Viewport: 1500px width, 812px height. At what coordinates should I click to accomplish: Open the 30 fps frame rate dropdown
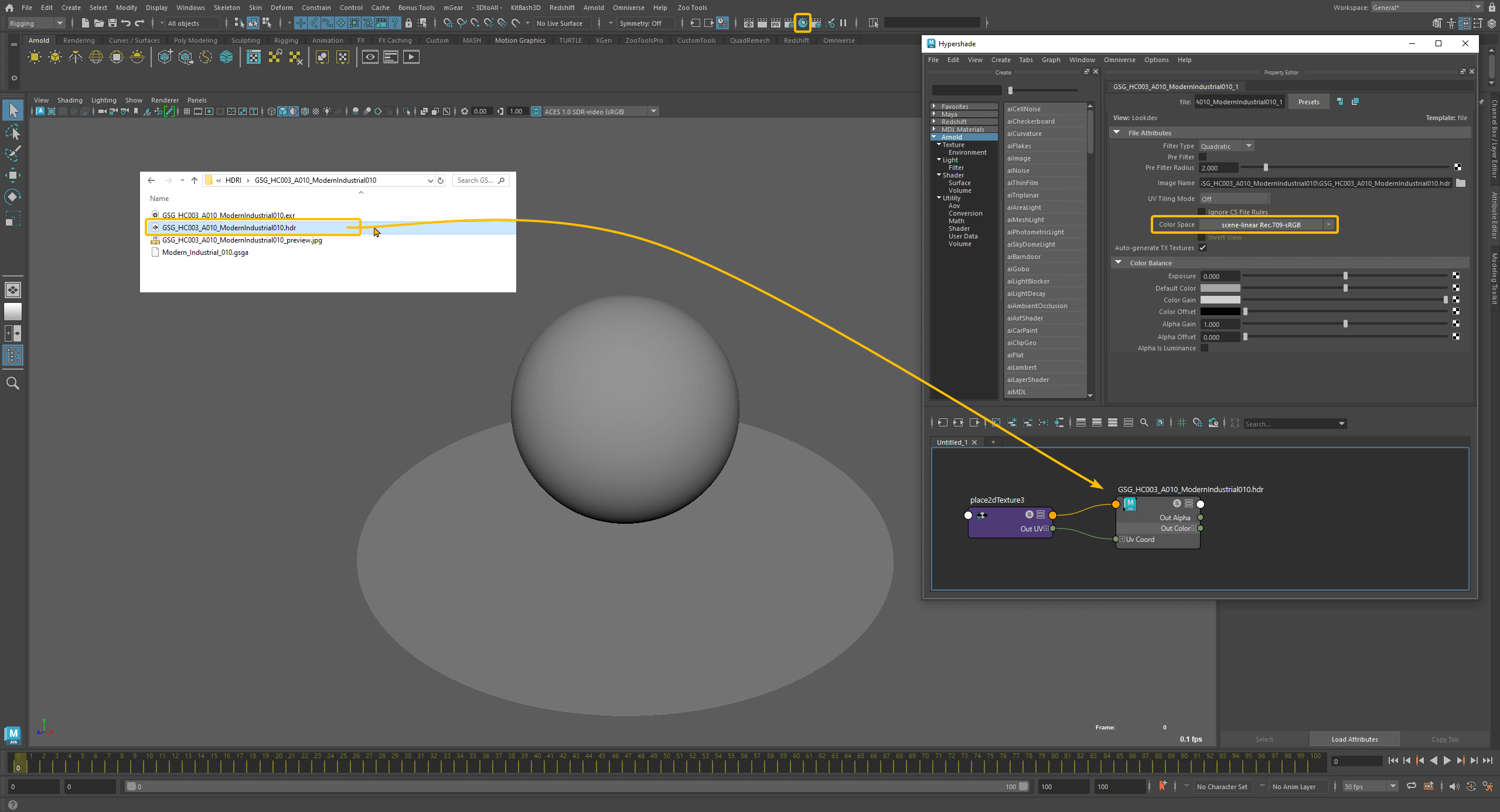tap(1370, 786)
